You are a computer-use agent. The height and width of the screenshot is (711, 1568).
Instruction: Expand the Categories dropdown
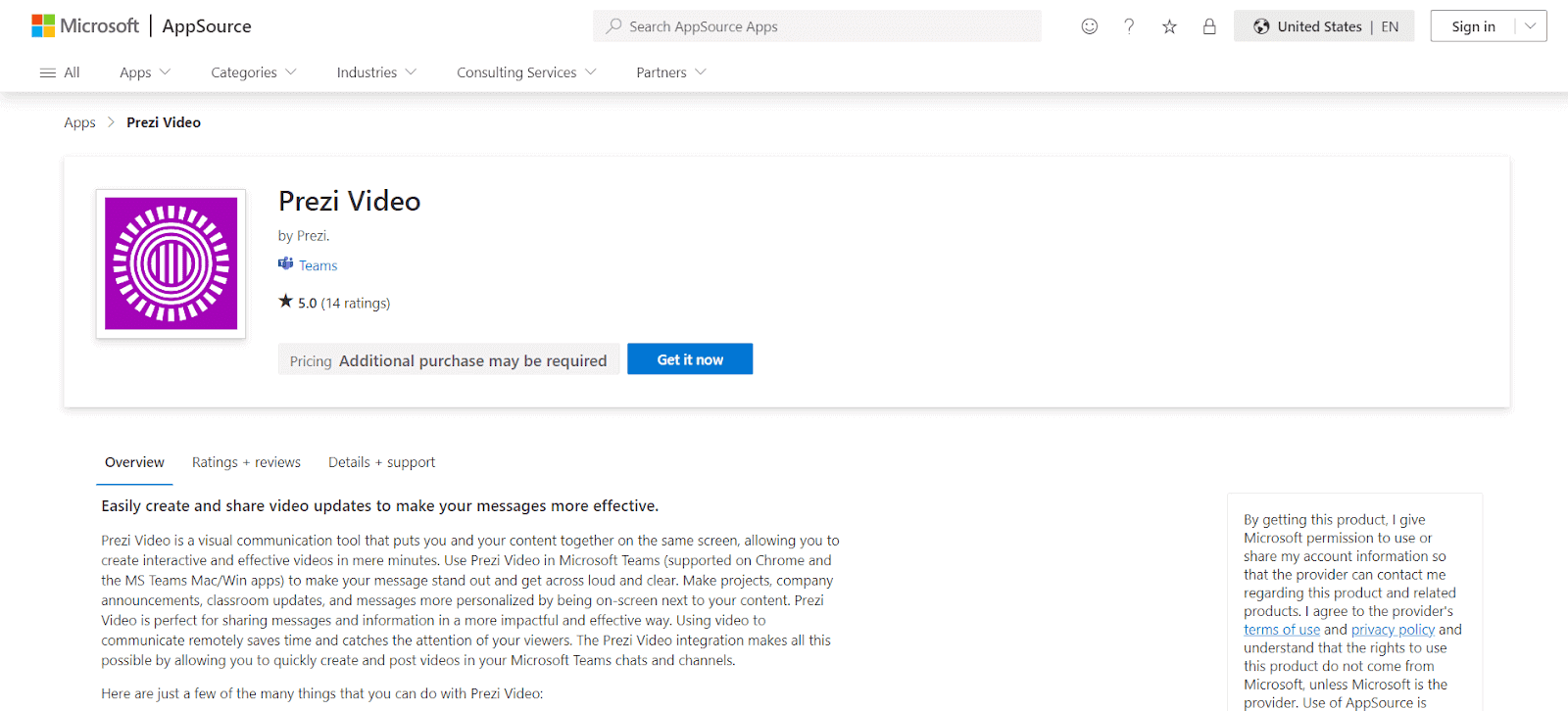(253, 72)
